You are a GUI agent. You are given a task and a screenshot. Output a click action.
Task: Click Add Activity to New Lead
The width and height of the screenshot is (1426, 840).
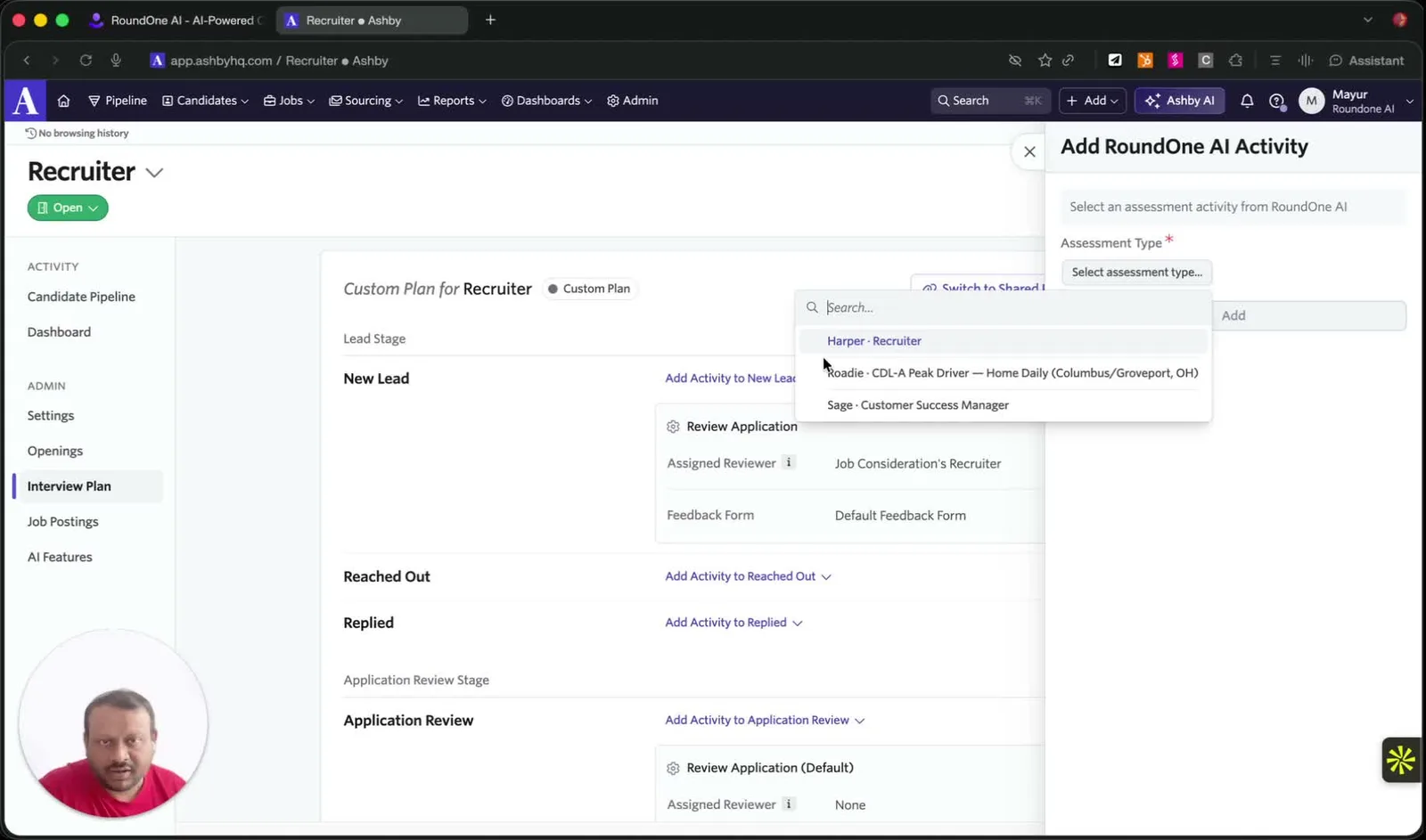click(730, 379)
